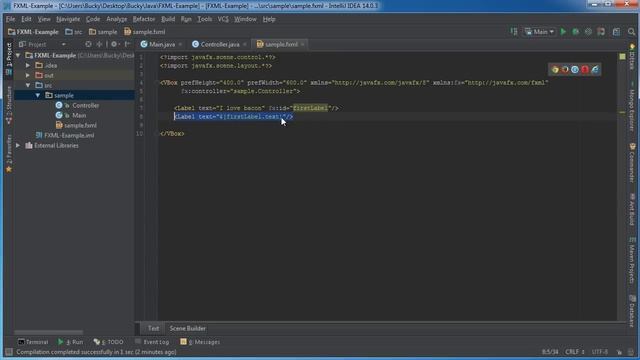Viewport: 640px width, 360px height.
Task: Open the TODO tool window
Action: tap(108, 342)
